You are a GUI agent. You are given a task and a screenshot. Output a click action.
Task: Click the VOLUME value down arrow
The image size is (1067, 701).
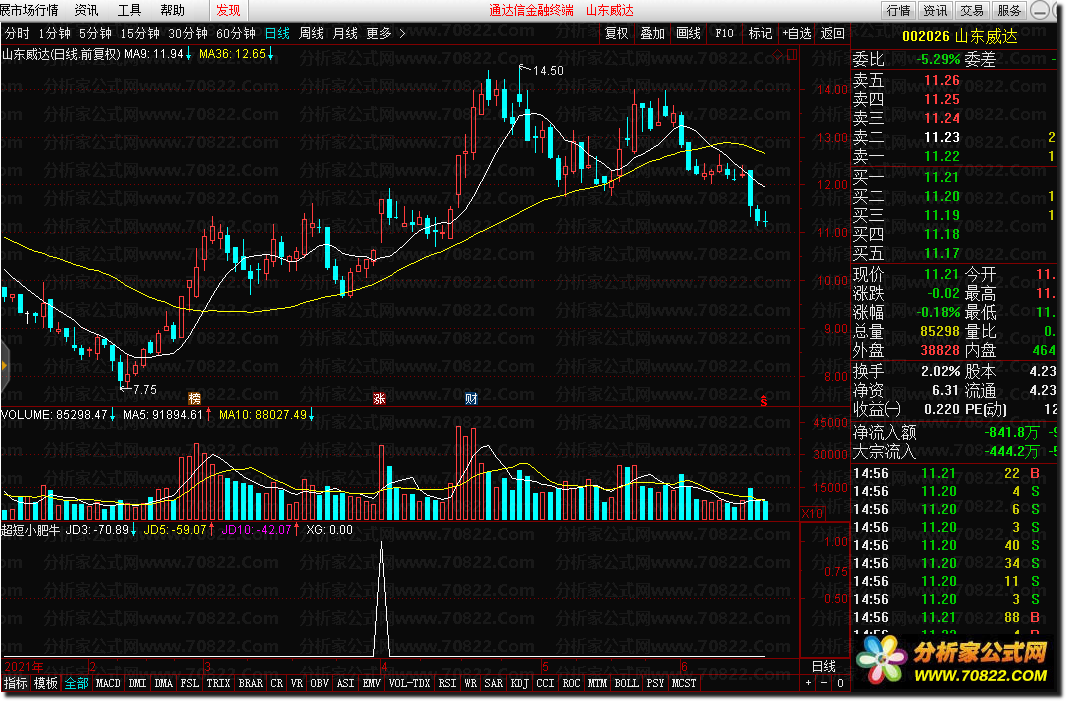[x=112, y=414]
